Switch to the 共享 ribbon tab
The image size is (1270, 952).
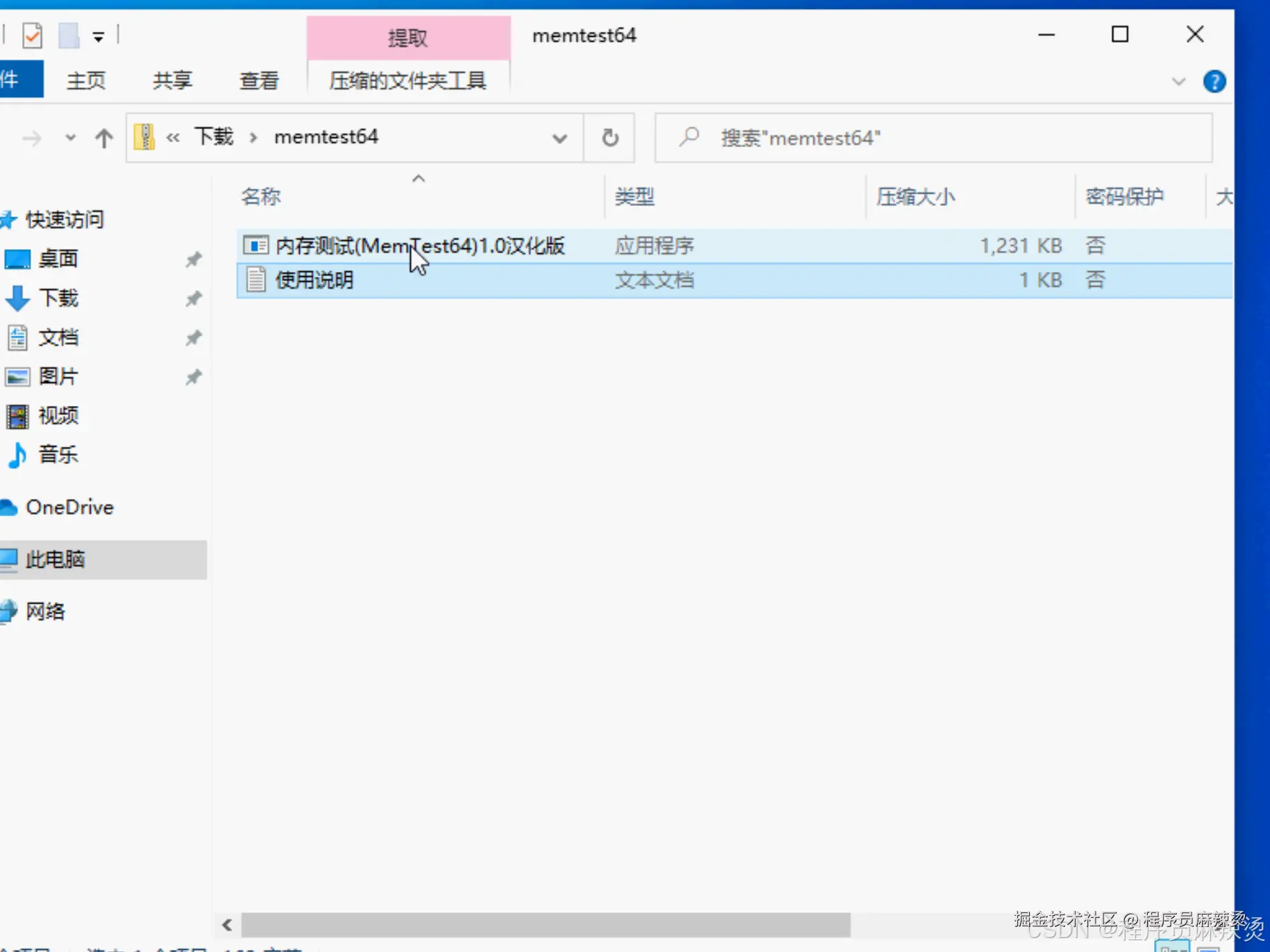tap(171, 80)
